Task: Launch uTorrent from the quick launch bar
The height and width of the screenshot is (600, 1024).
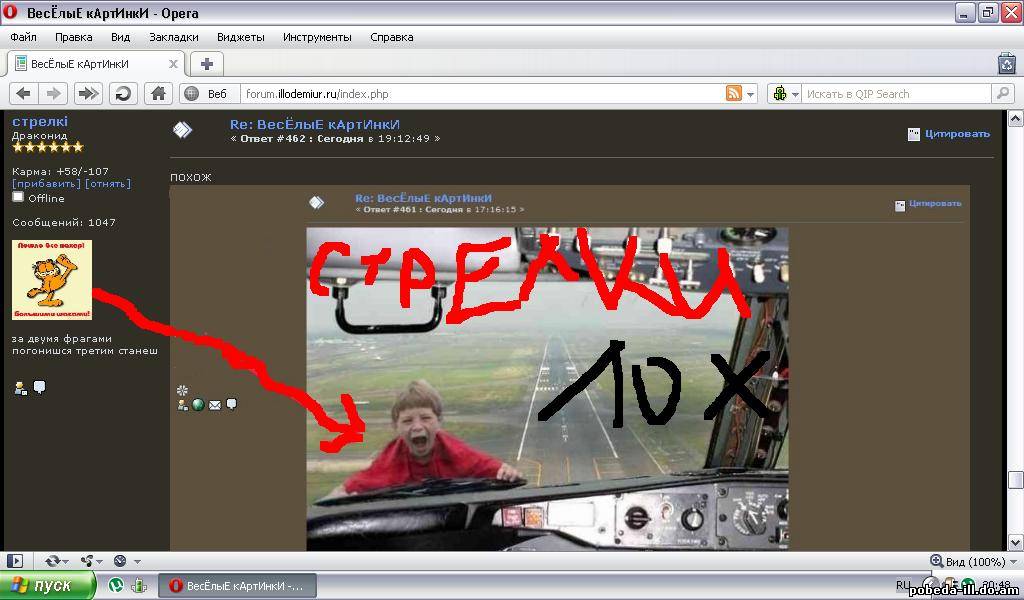Action: click(x=116, y=585)
